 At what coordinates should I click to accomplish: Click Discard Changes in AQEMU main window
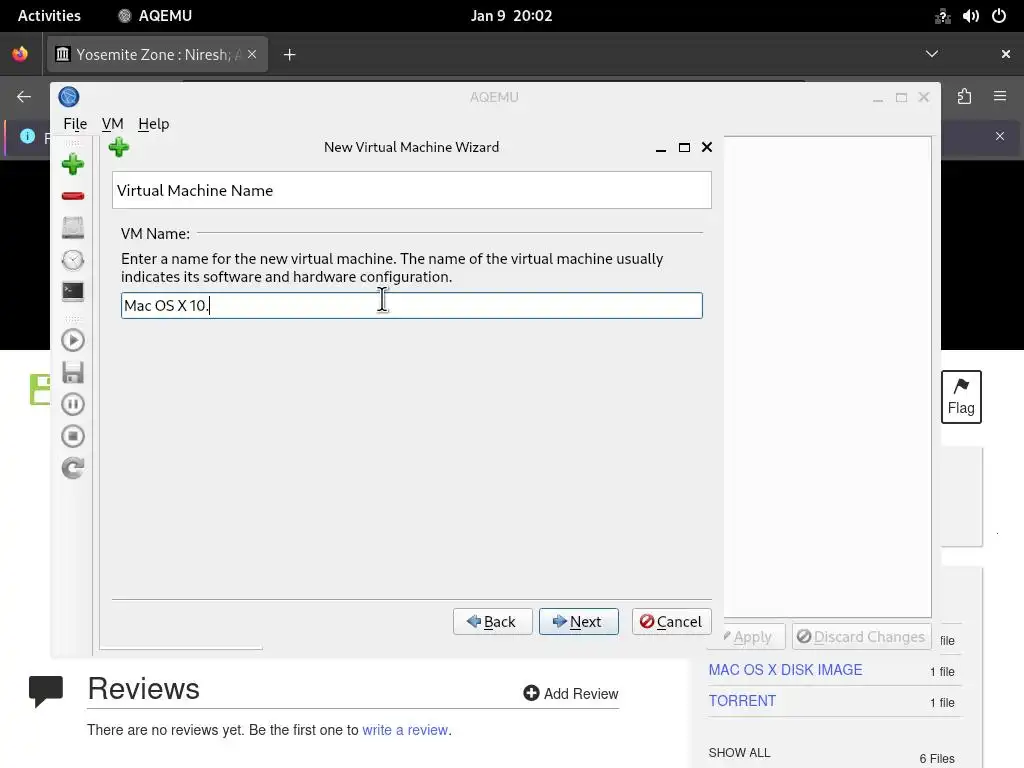pyautogui.click(x=861, y=637)
